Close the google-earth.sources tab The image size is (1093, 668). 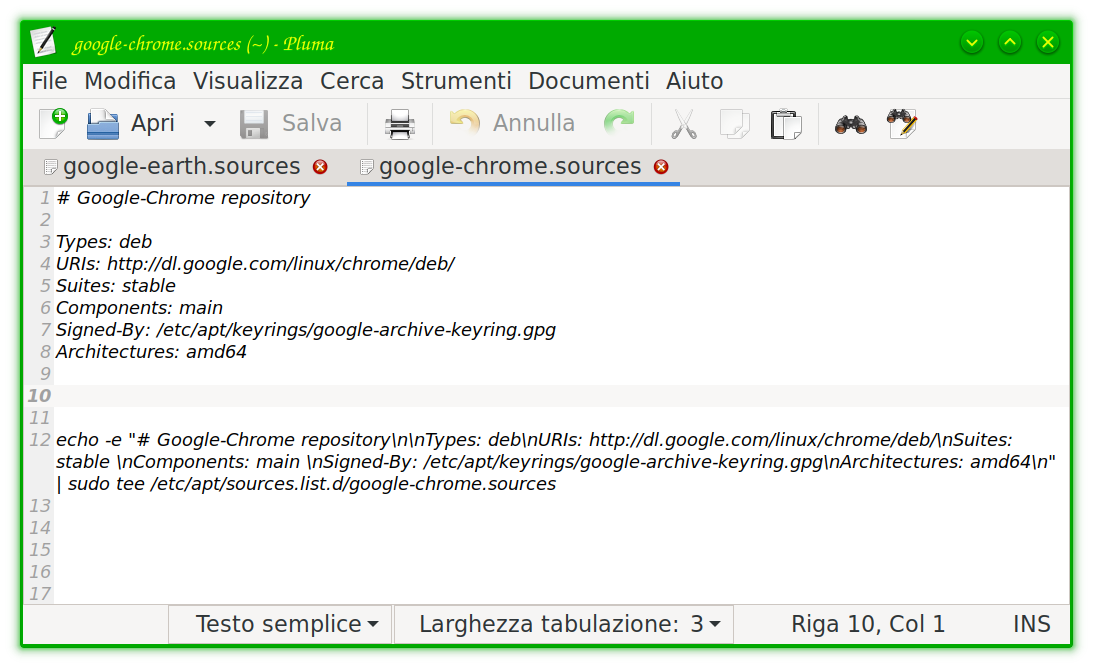pyautogui.click(x=320, y=167)
